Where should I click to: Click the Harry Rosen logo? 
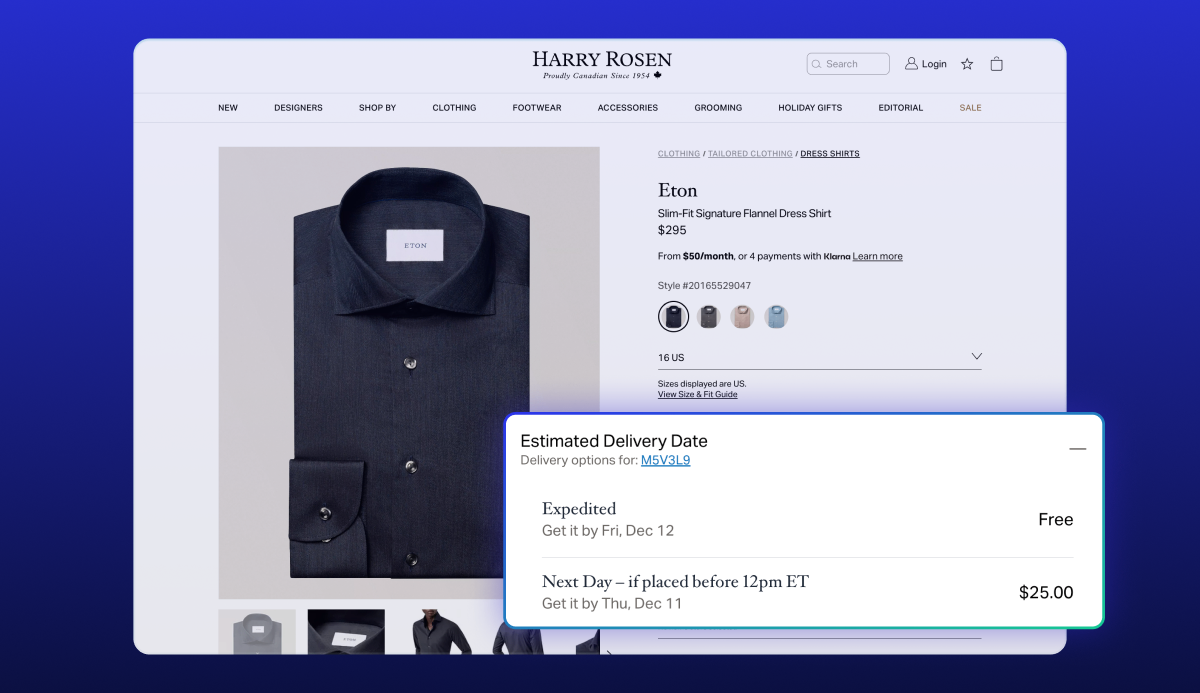pyautogui.click(x=602, y=65)
